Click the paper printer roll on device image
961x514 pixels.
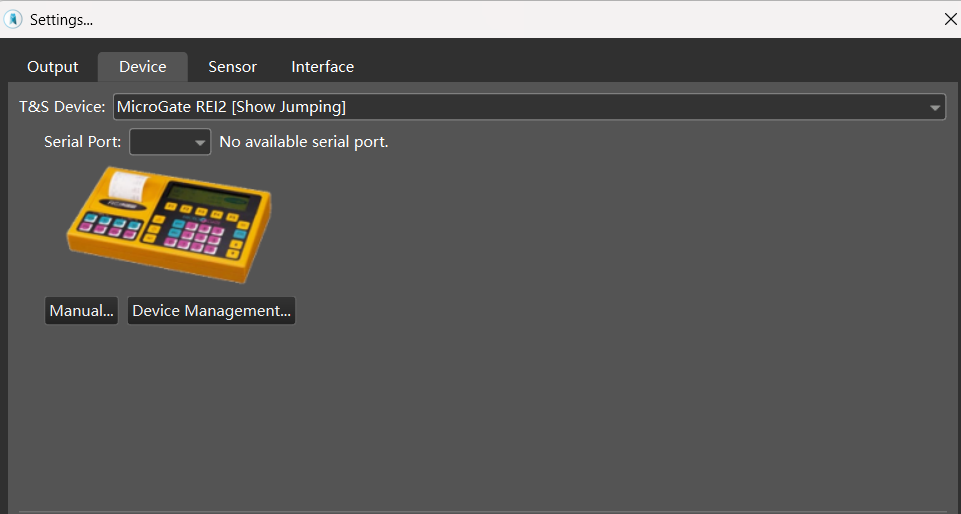[x=127, y=184]
